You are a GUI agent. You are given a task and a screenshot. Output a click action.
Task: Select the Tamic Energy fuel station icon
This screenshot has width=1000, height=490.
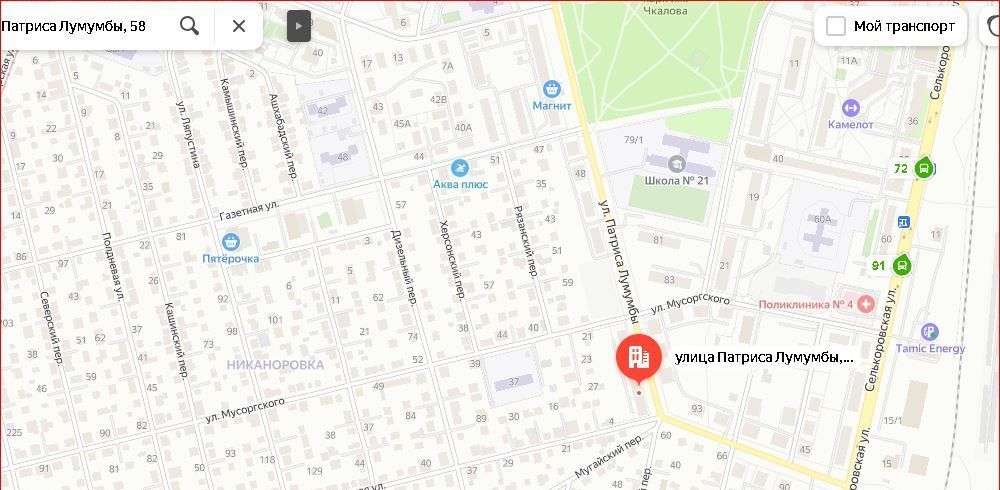click(930, 332)
